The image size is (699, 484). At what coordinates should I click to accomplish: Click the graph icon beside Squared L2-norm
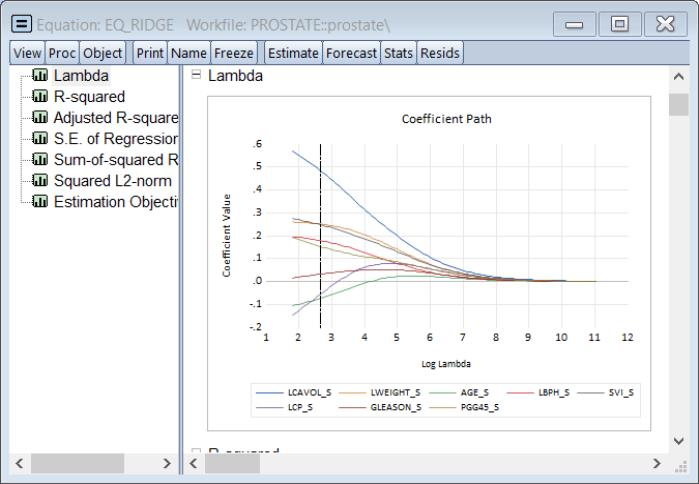(x=42, y=181)
